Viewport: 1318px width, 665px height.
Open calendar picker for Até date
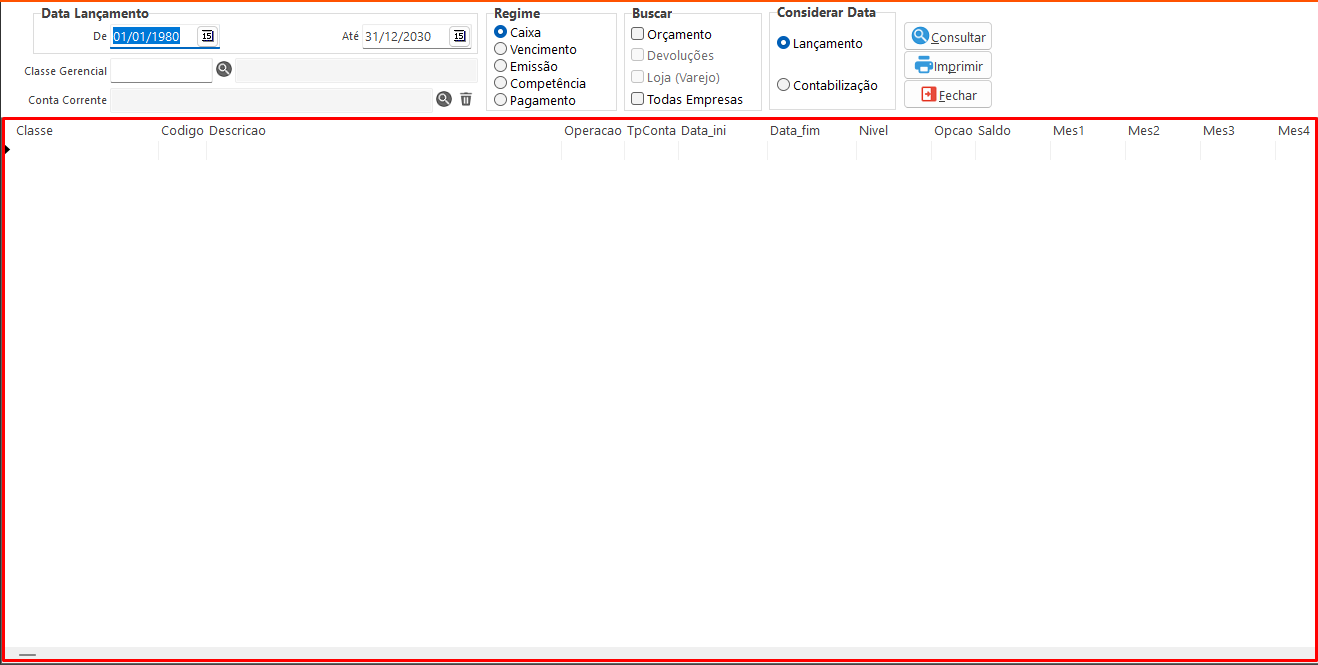click(459, 36)
